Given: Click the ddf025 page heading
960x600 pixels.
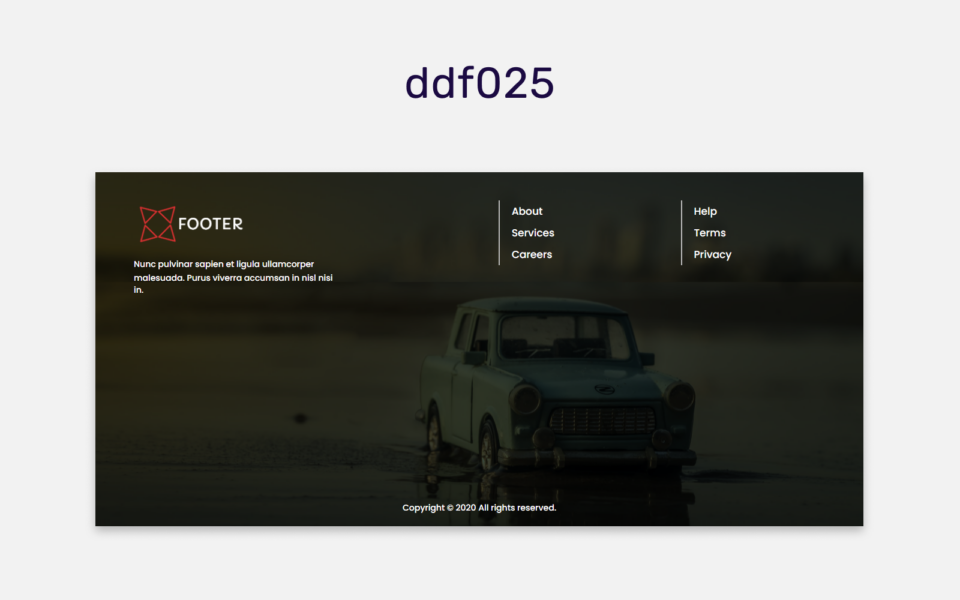Looking at the screenshot, I should [480, 83].
